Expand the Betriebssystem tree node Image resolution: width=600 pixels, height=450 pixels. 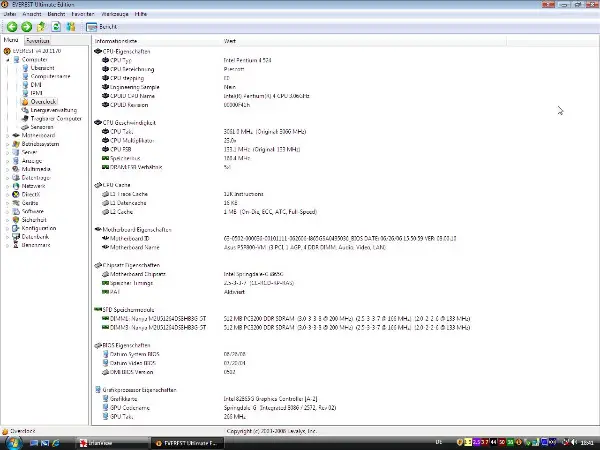7,144
